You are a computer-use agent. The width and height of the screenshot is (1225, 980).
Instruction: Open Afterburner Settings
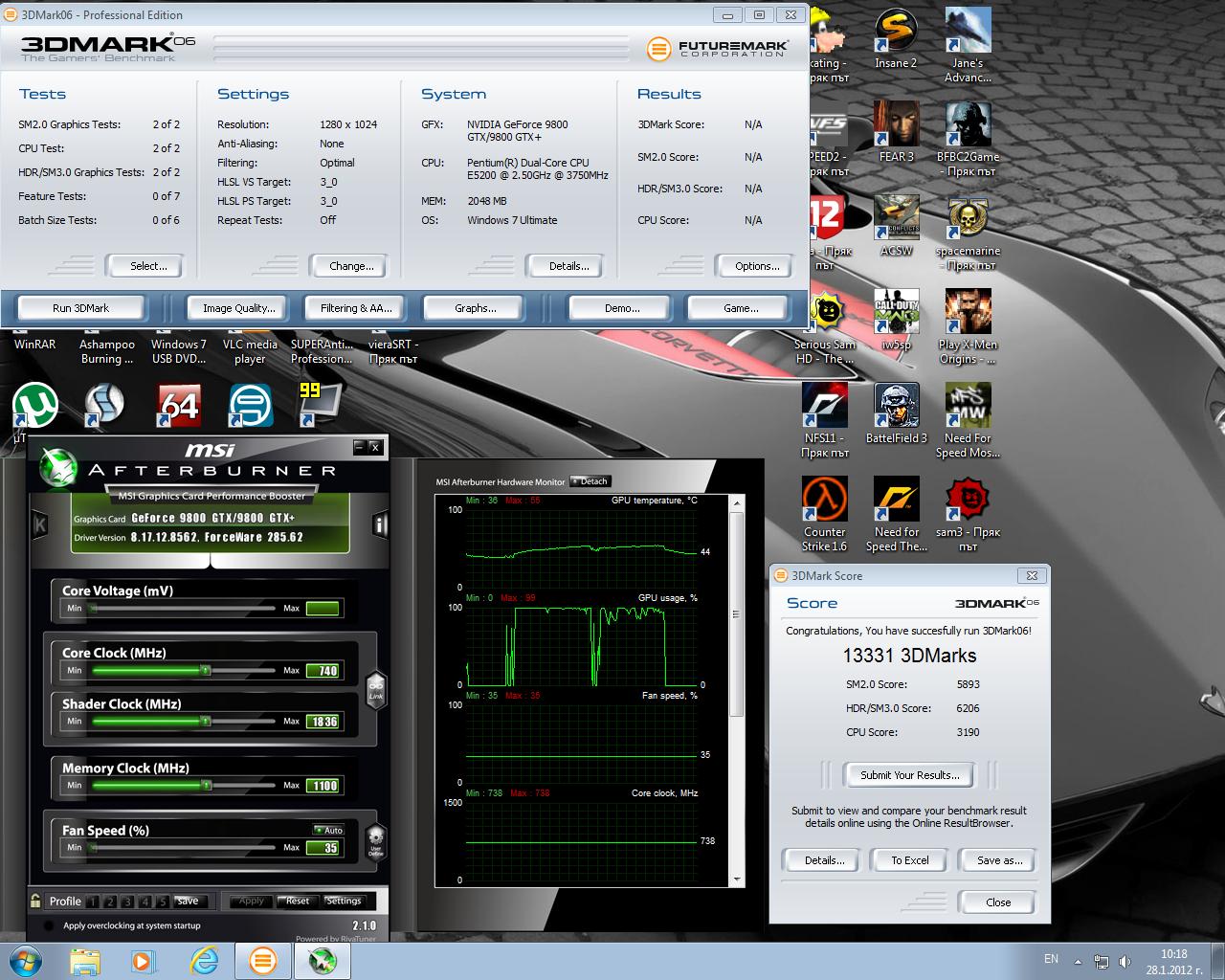344,901
